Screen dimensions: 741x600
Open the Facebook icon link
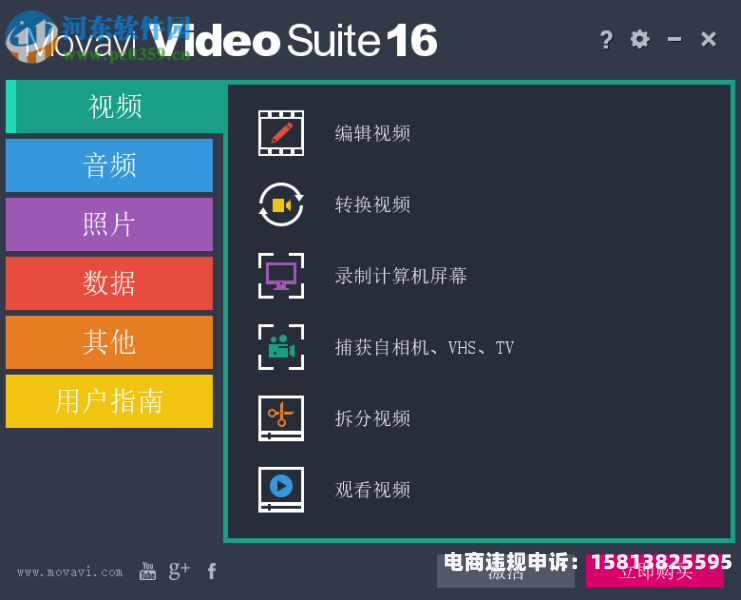click(x=212, y=571)
